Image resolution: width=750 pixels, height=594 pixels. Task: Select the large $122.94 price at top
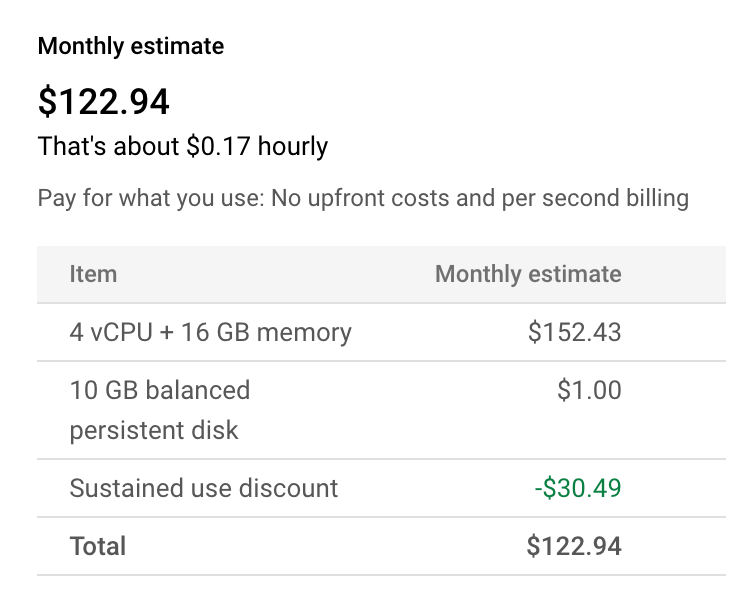point(103,101)
